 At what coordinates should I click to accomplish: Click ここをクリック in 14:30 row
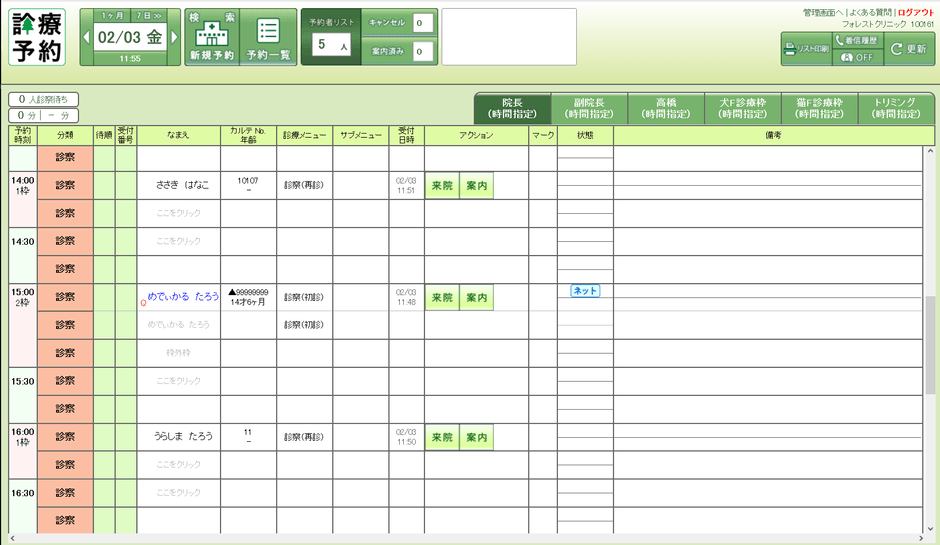[x=179, y=241]
